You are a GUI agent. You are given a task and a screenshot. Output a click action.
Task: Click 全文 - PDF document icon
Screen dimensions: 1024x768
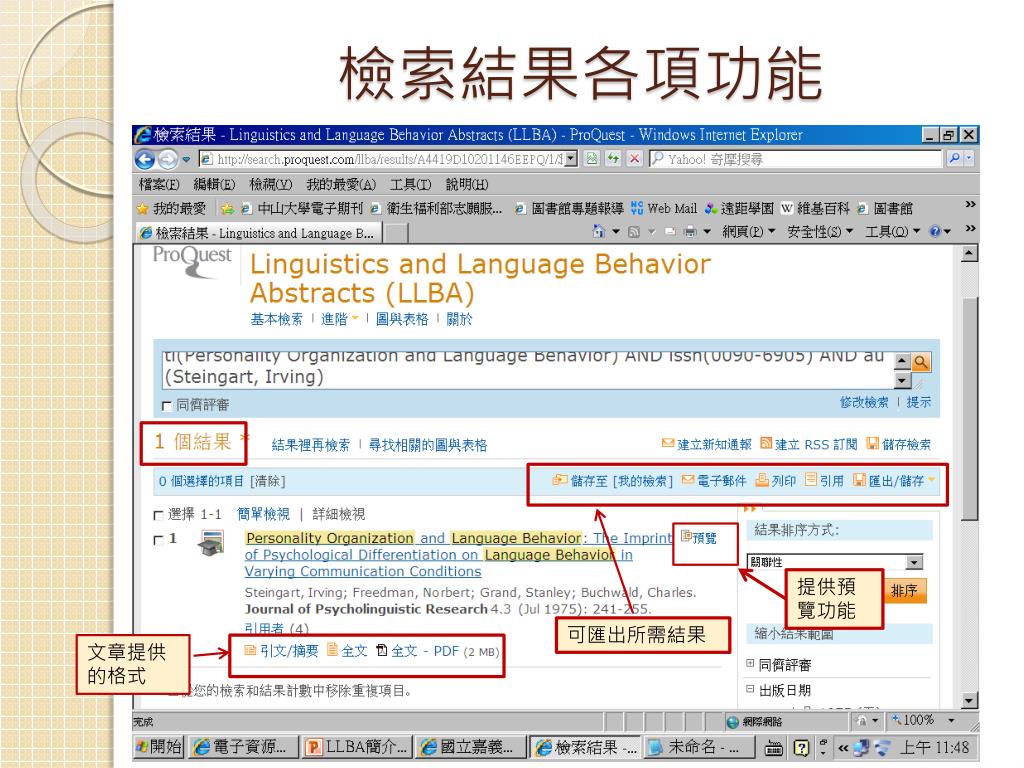[381, 650]
